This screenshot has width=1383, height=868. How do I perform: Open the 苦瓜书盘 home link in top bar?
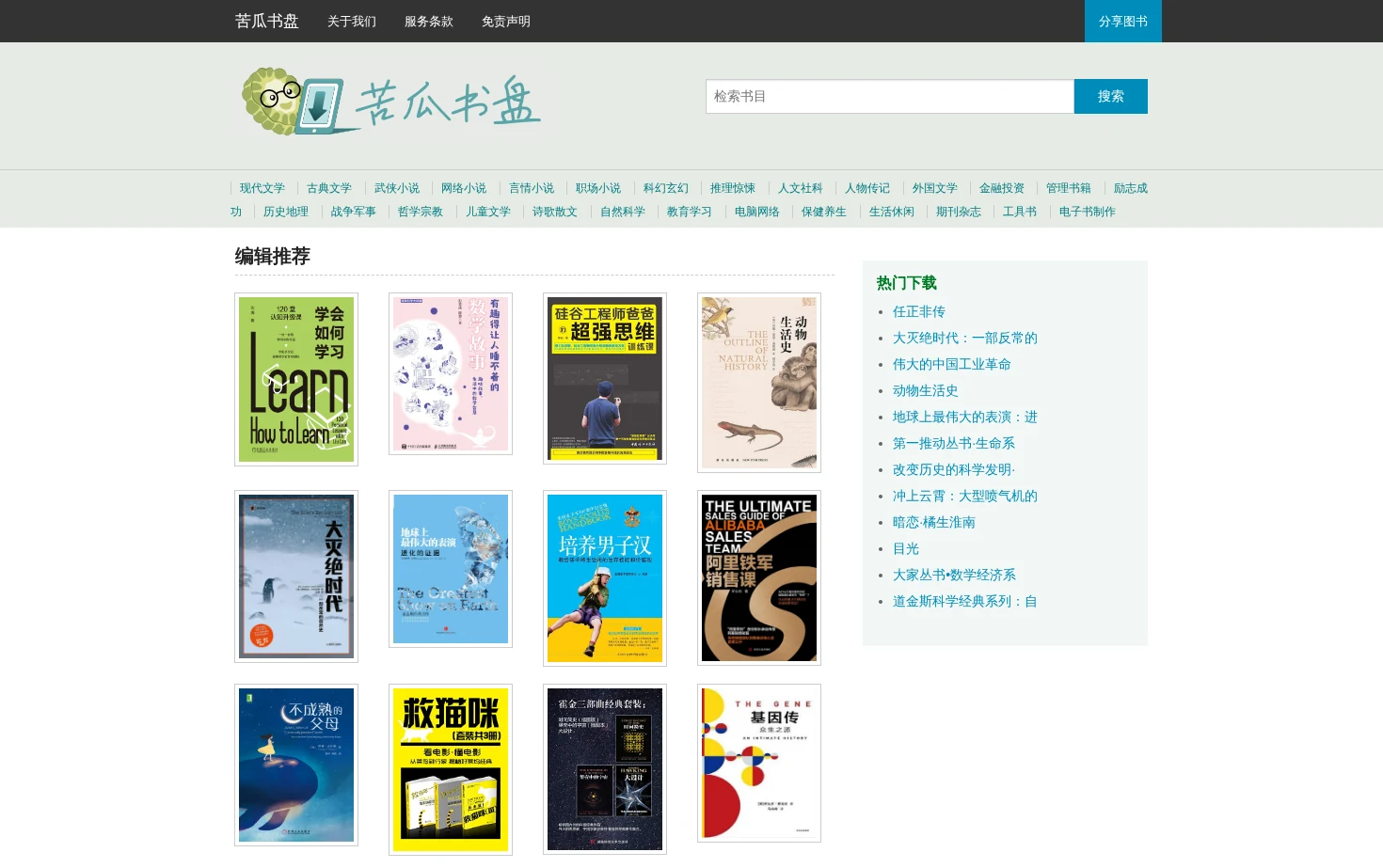point(266,21)
